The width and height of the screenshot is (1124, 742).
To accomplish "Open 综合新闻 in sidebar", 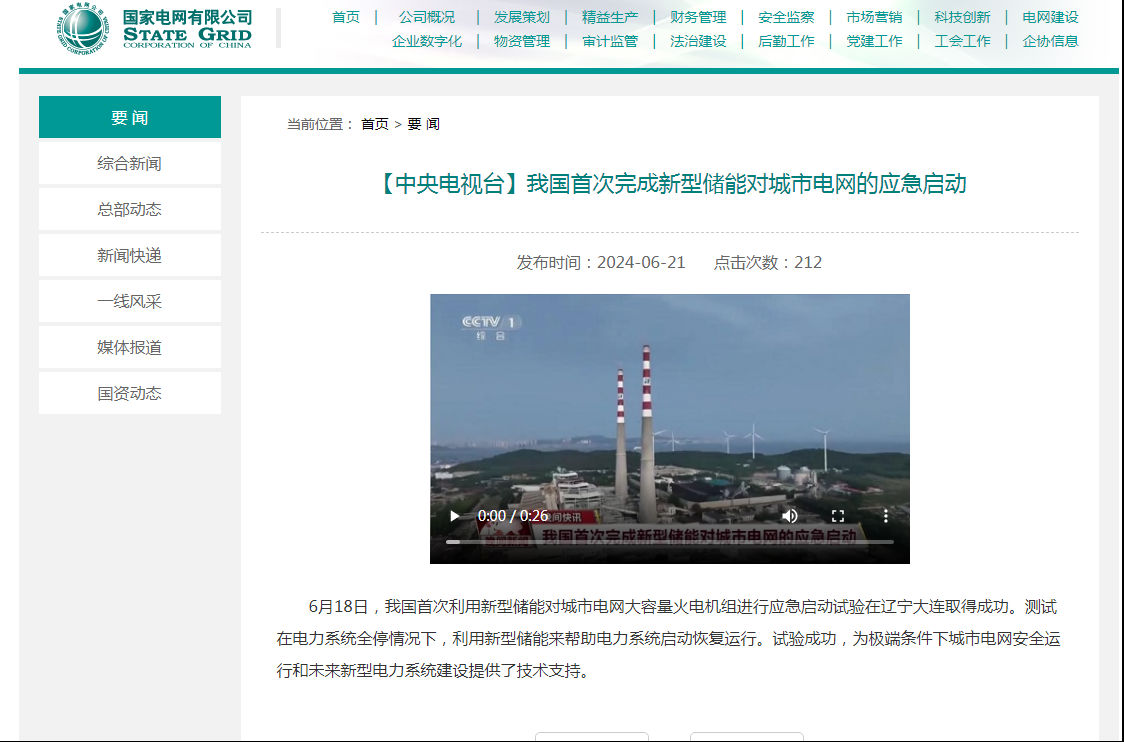I will point(130,163).
